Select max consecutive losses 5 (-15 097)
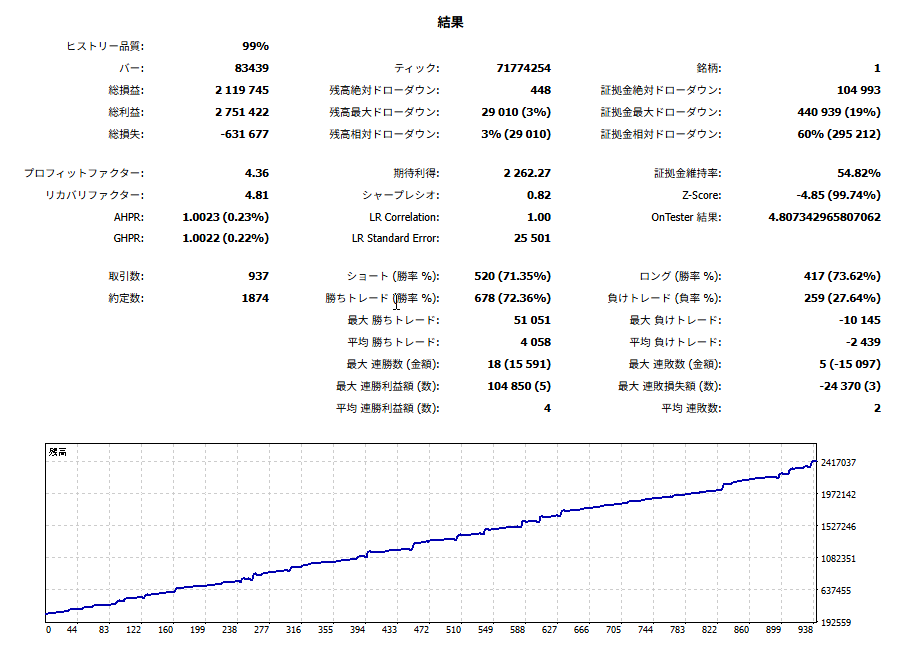Image resolution: width=924 pixels, height=656 pixels. 850,364
